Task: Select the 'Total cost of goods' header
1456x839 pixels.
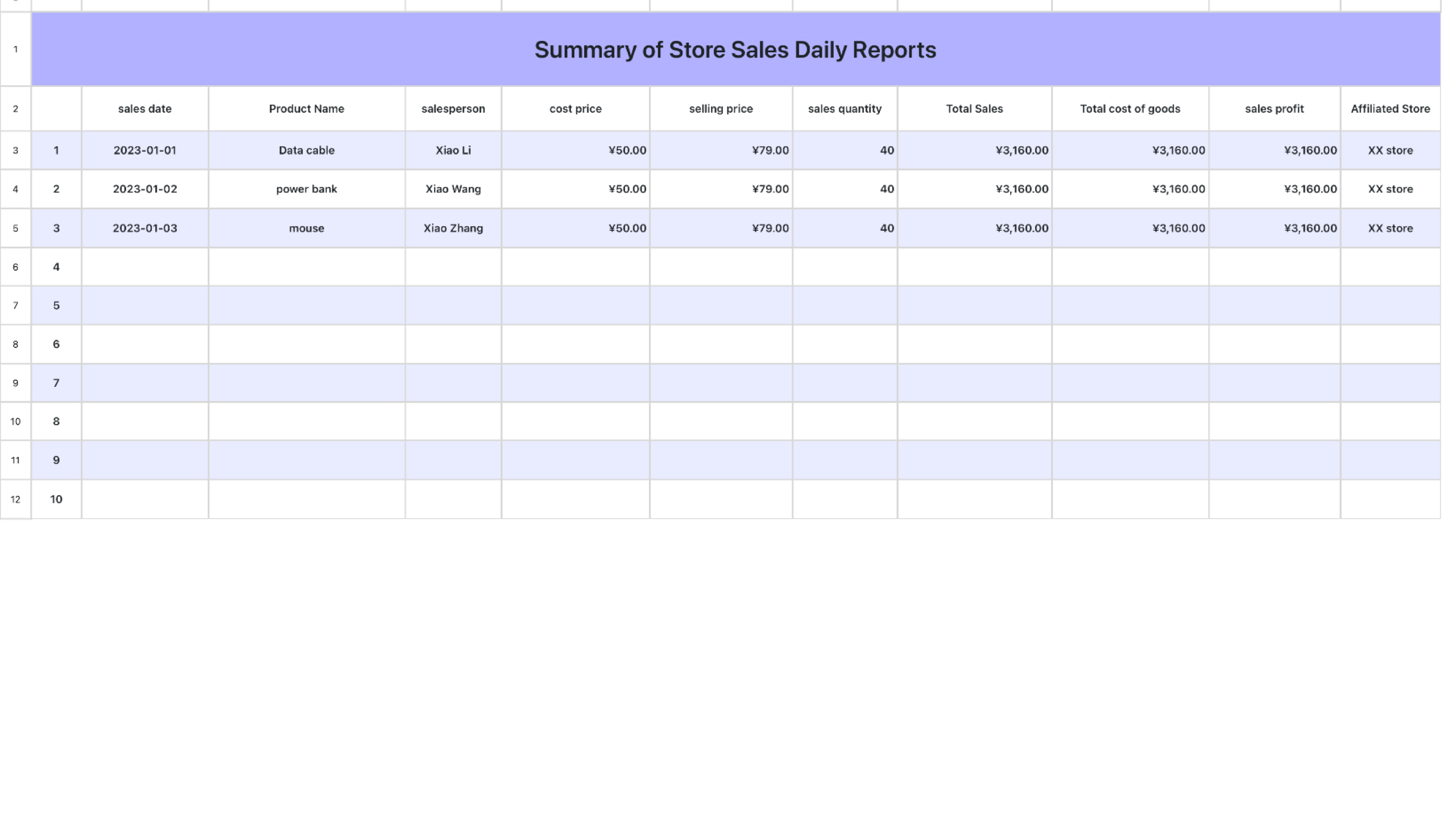Action: click(x=1130, y=109)
